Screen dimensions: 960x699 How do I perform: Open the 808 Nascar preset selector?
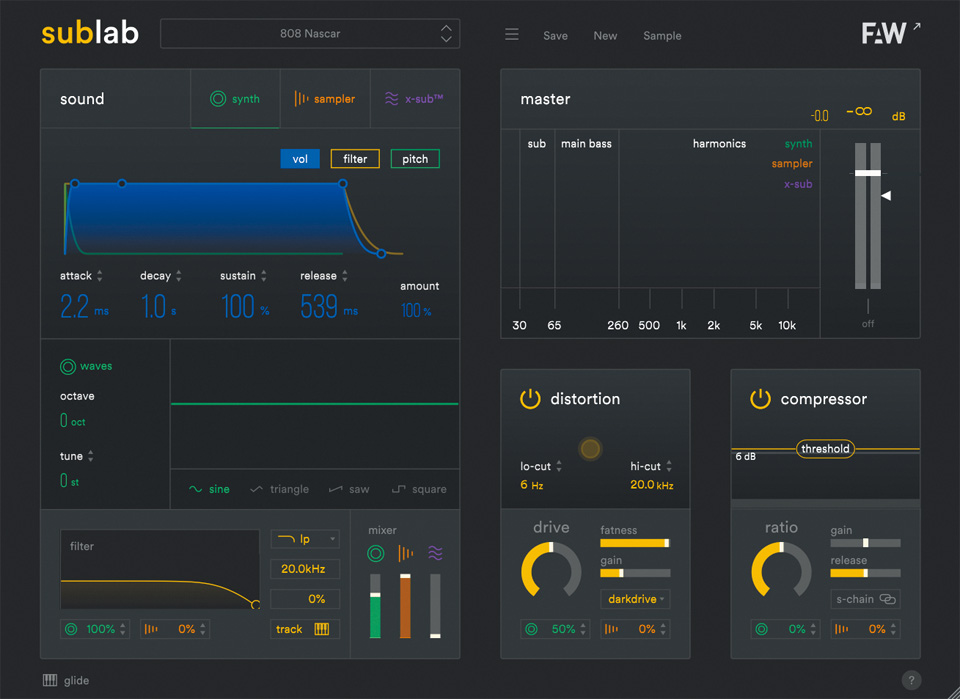[310, 34]
